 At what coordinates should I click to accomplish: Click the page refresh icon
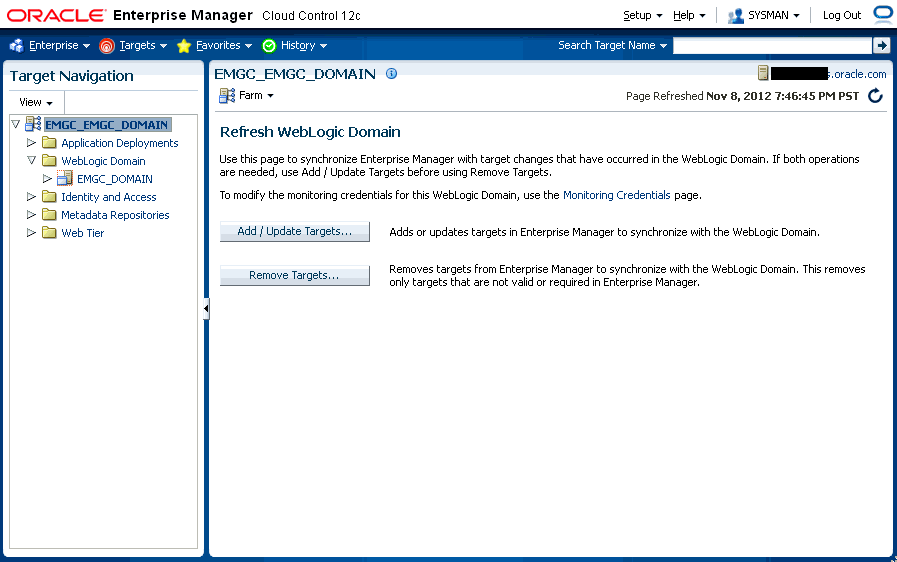[875, 96]
